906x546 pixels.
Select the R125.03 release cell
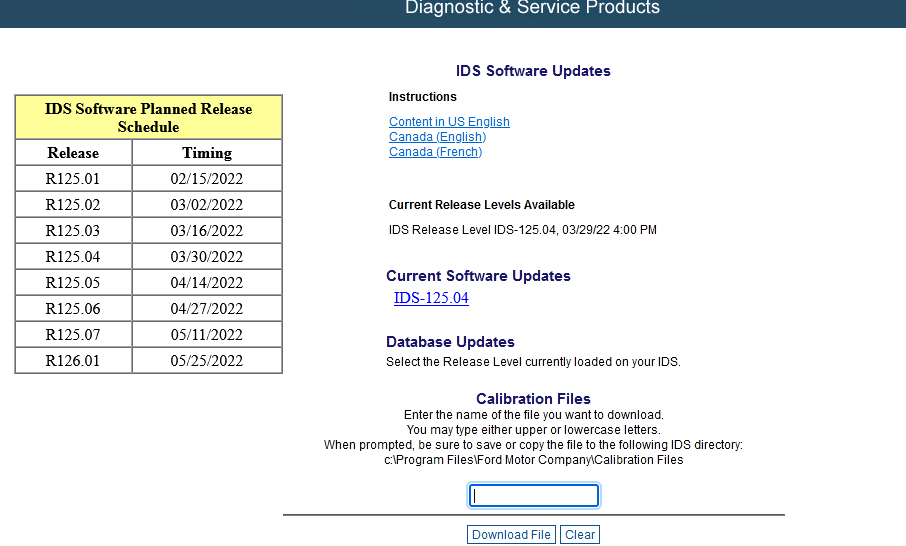click(x=73, y=231)
